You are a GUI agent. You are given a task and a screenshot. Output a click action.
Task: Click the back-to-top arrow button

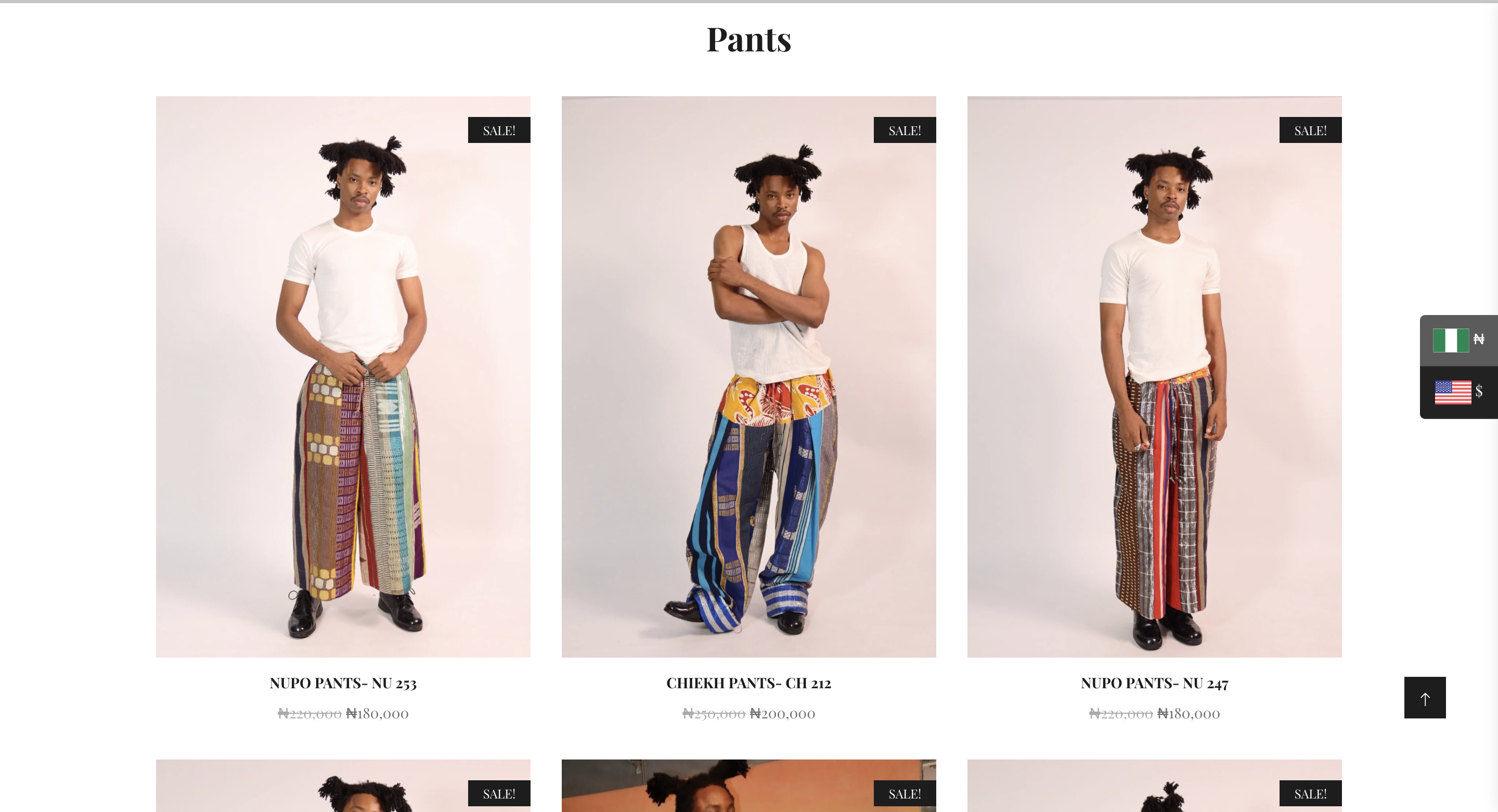click(1425, 698)
